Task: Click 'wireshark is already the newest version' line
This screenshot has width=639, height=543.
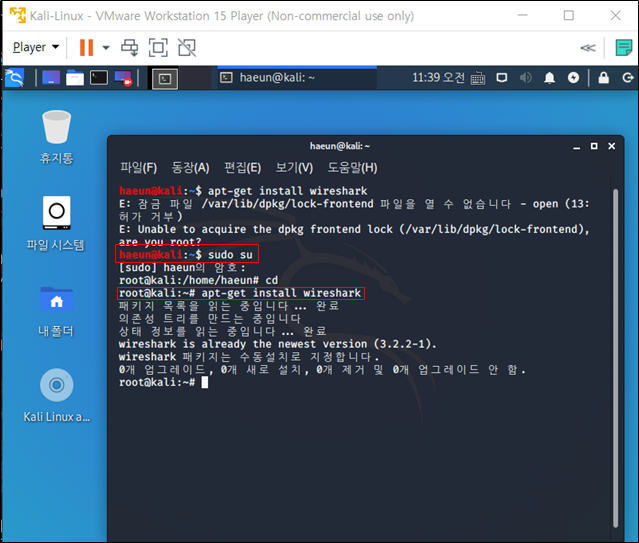Action: pyautogui.click(x=278, y=344)
